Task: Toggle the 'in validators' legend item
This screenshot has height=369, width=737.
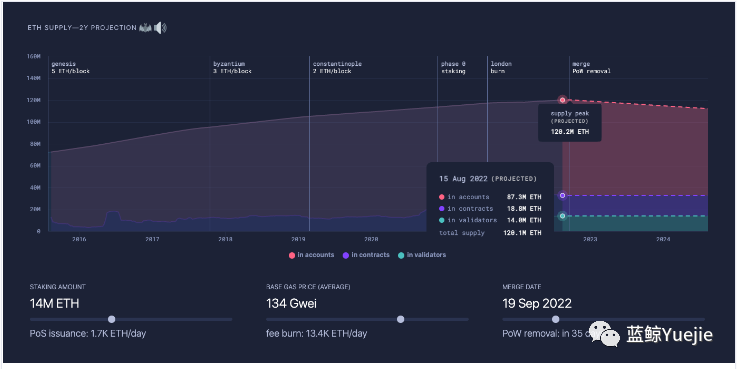Action: [x=422, y=255]
